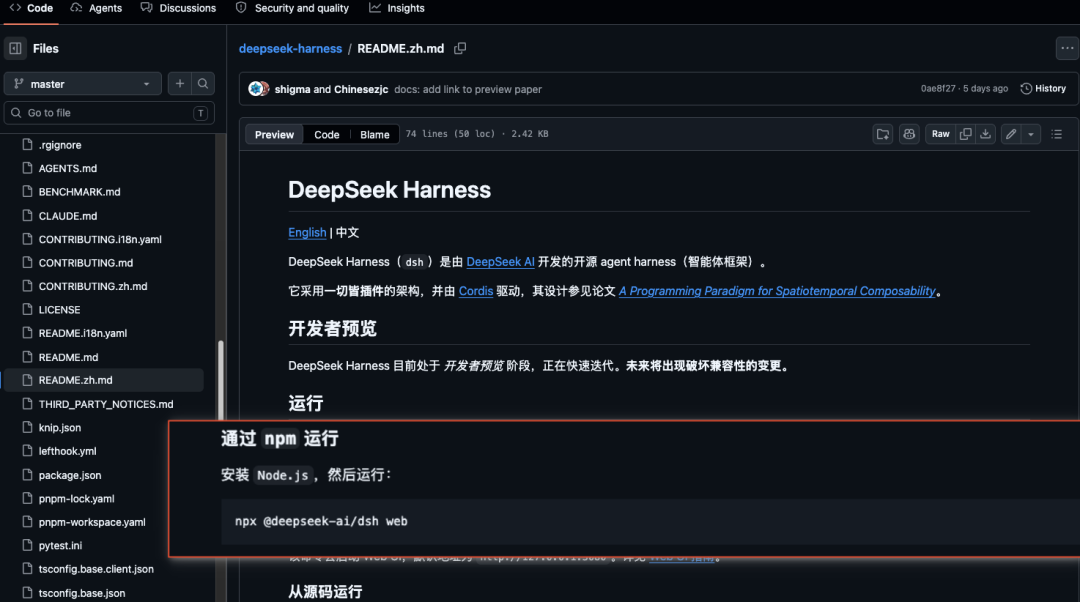The height and width of the screenshot is (602, 1080).
Task: Open CONTRIBUTING.md file
Action: (85, 262)
